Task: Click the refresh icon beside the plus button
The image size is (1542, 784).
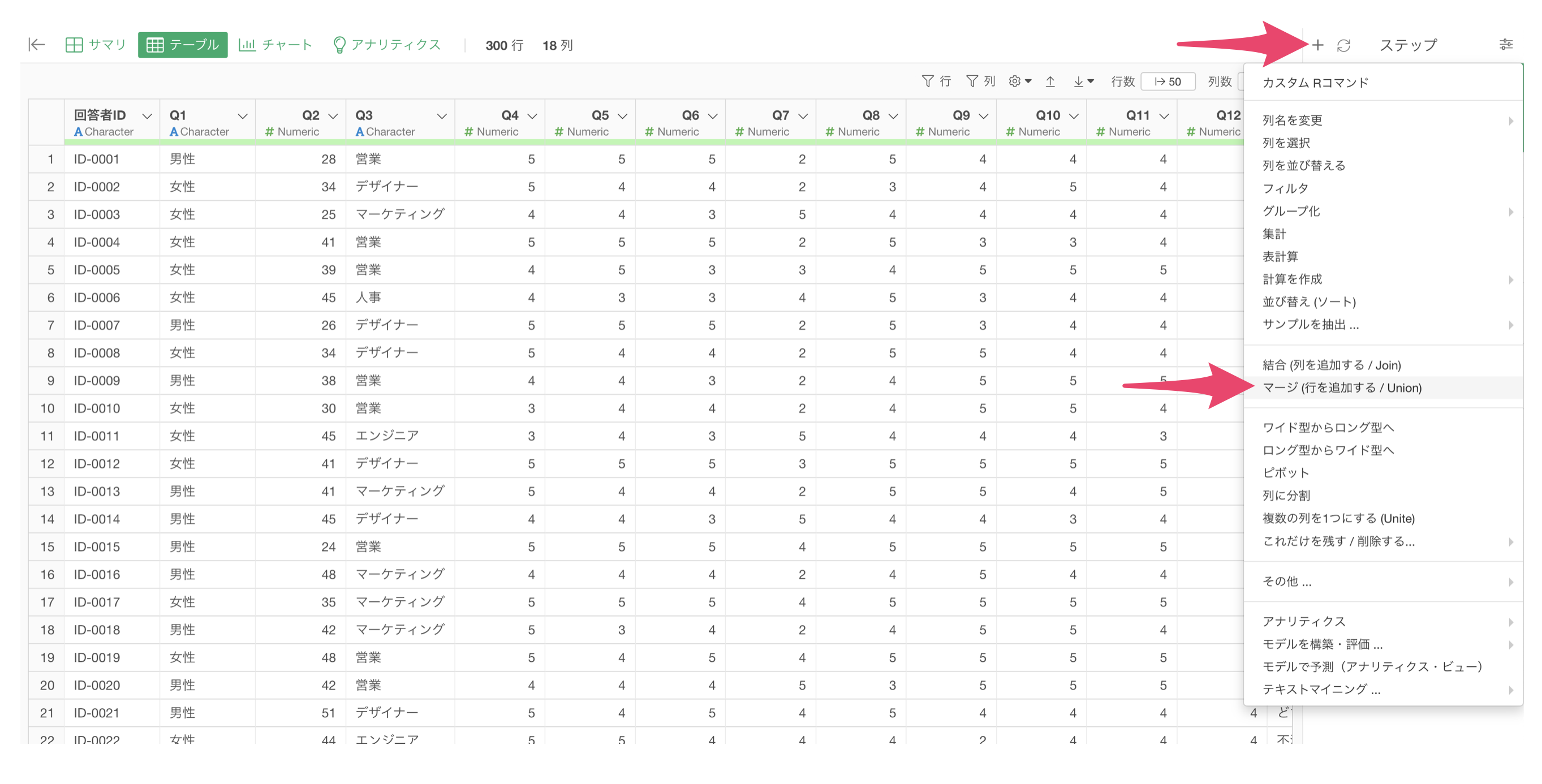Action: (1343, 45)
